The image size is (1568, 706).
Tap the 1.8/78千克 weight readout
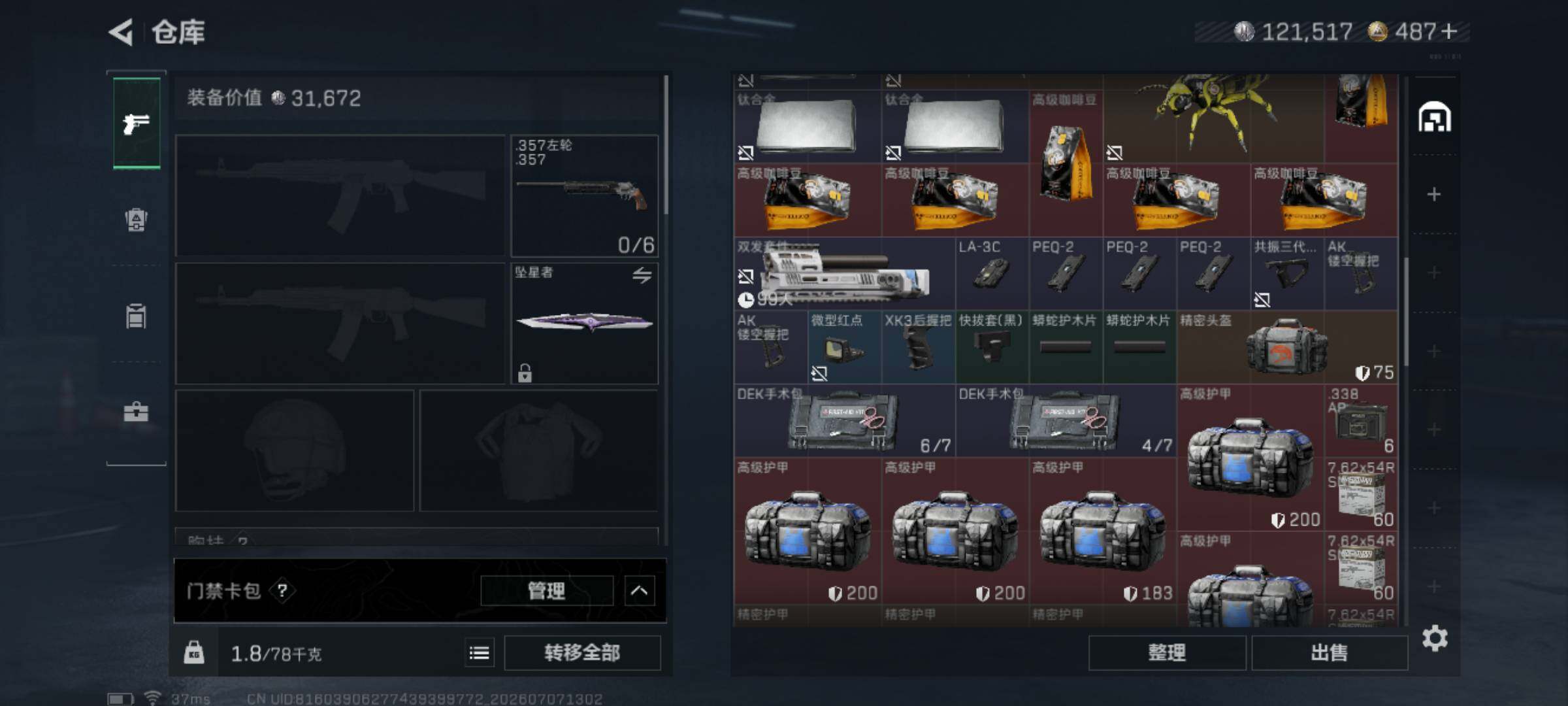pyautogui.click(x=276, y=653)
